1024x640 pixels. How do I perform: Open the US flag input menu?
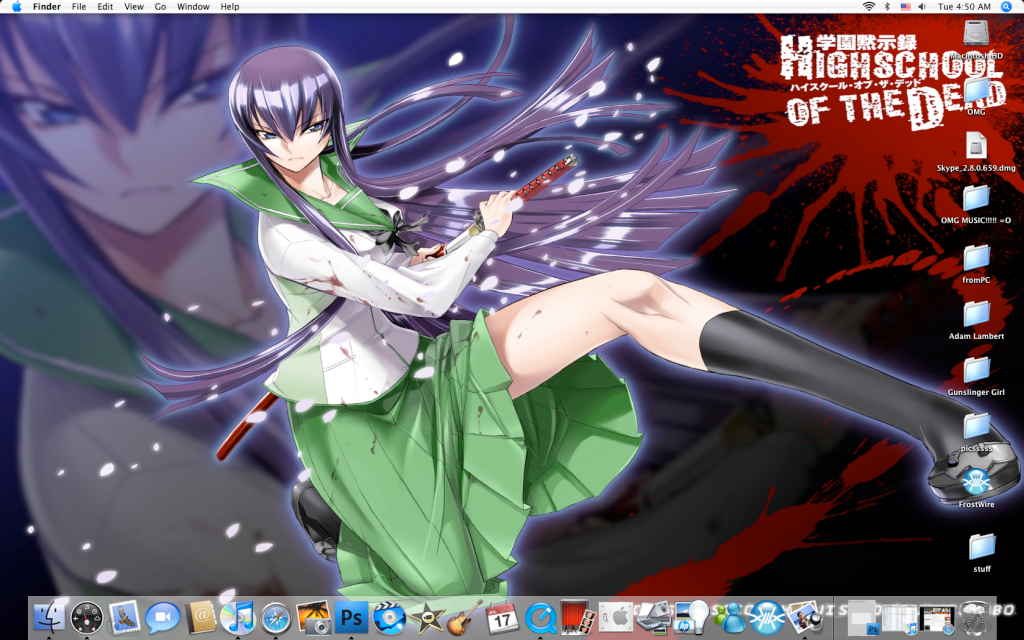click(x=905, y=7)
